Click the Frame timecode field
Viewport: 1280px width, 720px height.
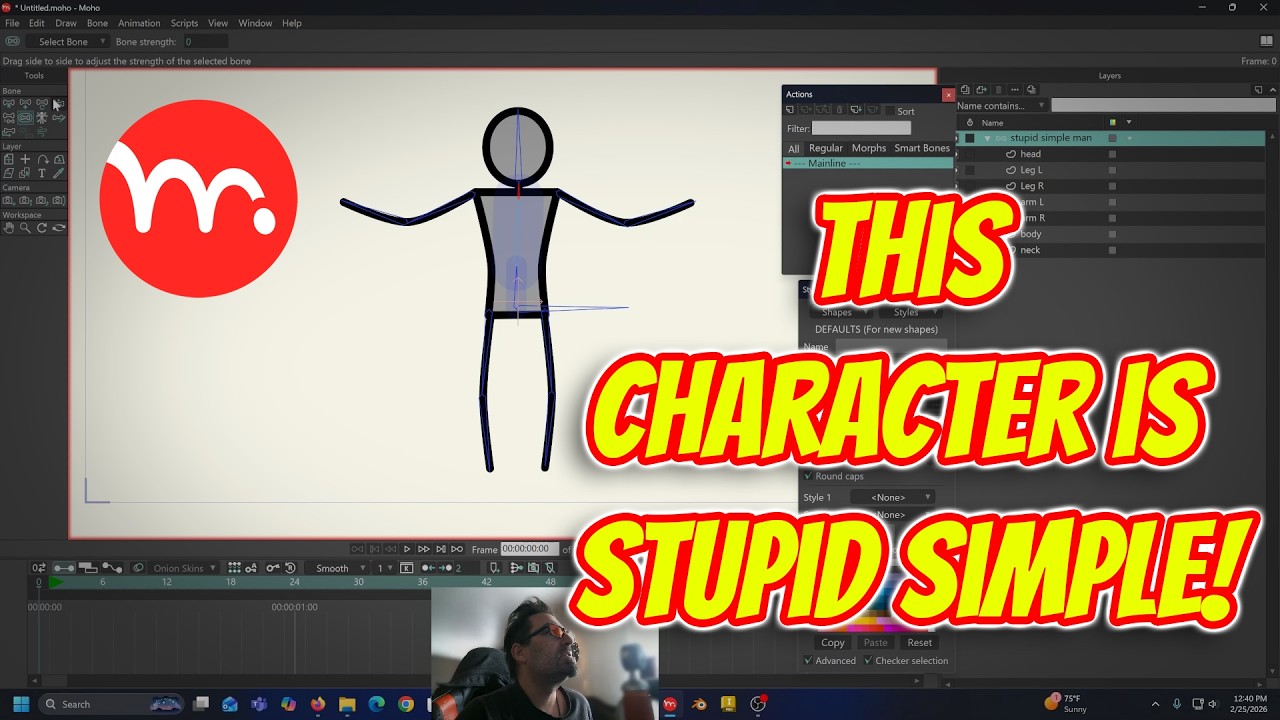[x=529, y=549]
